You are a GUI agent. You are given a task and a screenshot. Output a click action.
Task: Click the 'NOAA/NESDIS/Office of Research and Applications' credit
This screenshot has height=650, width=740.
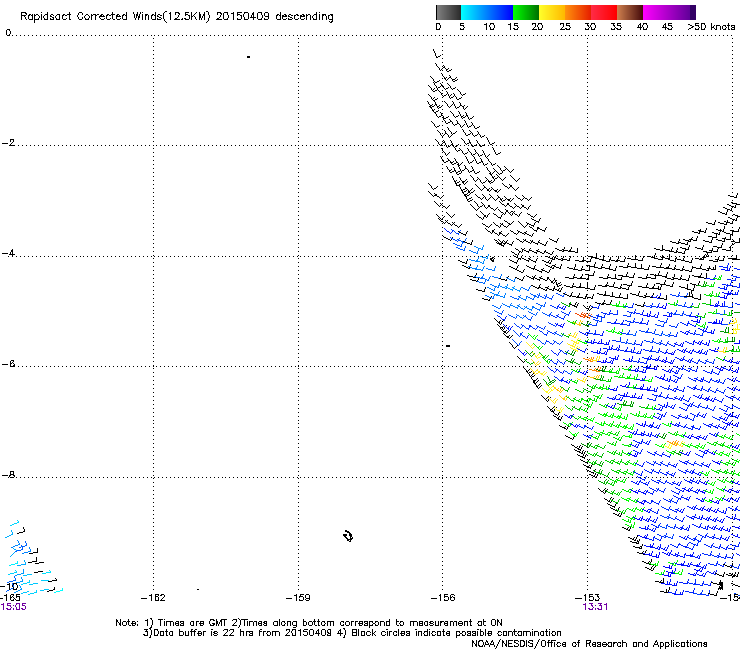[x=589, y=644]
